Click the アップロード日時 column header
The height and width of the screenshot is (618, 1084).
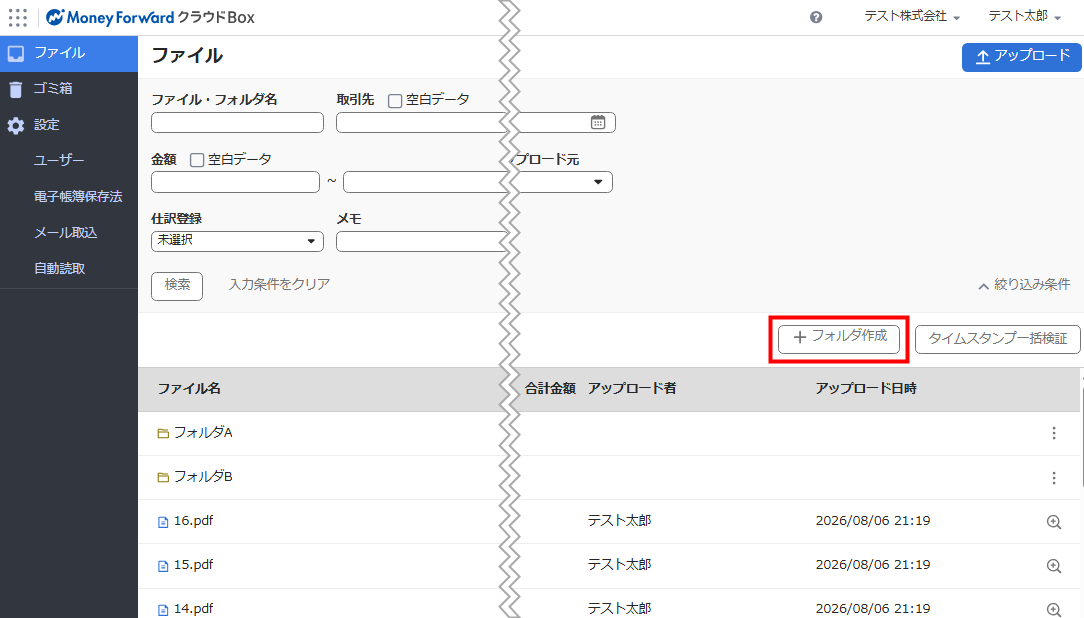click(866, 388)
